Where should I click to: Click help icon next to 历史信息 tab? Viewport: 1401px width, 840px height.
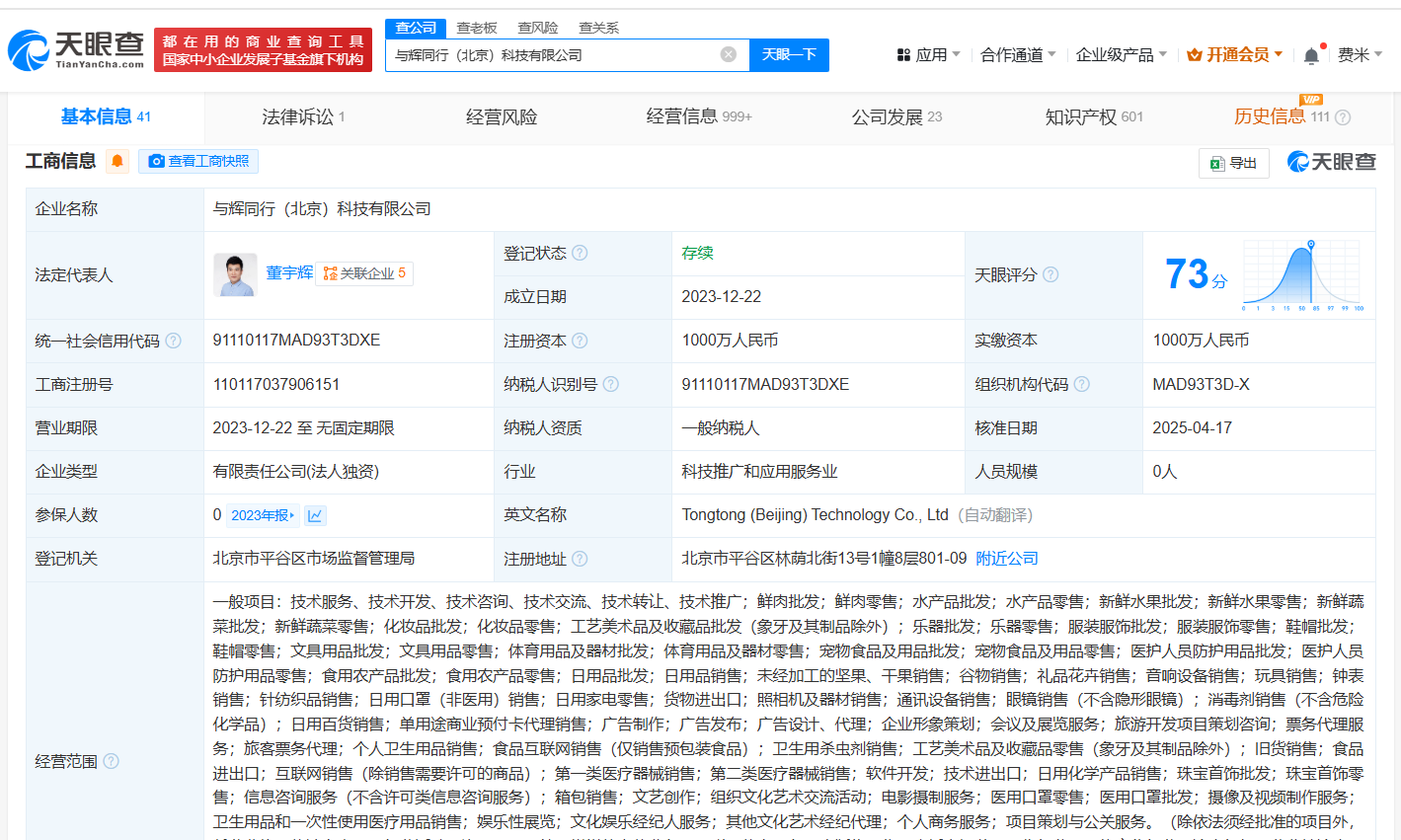click(x=1343, y=117)
